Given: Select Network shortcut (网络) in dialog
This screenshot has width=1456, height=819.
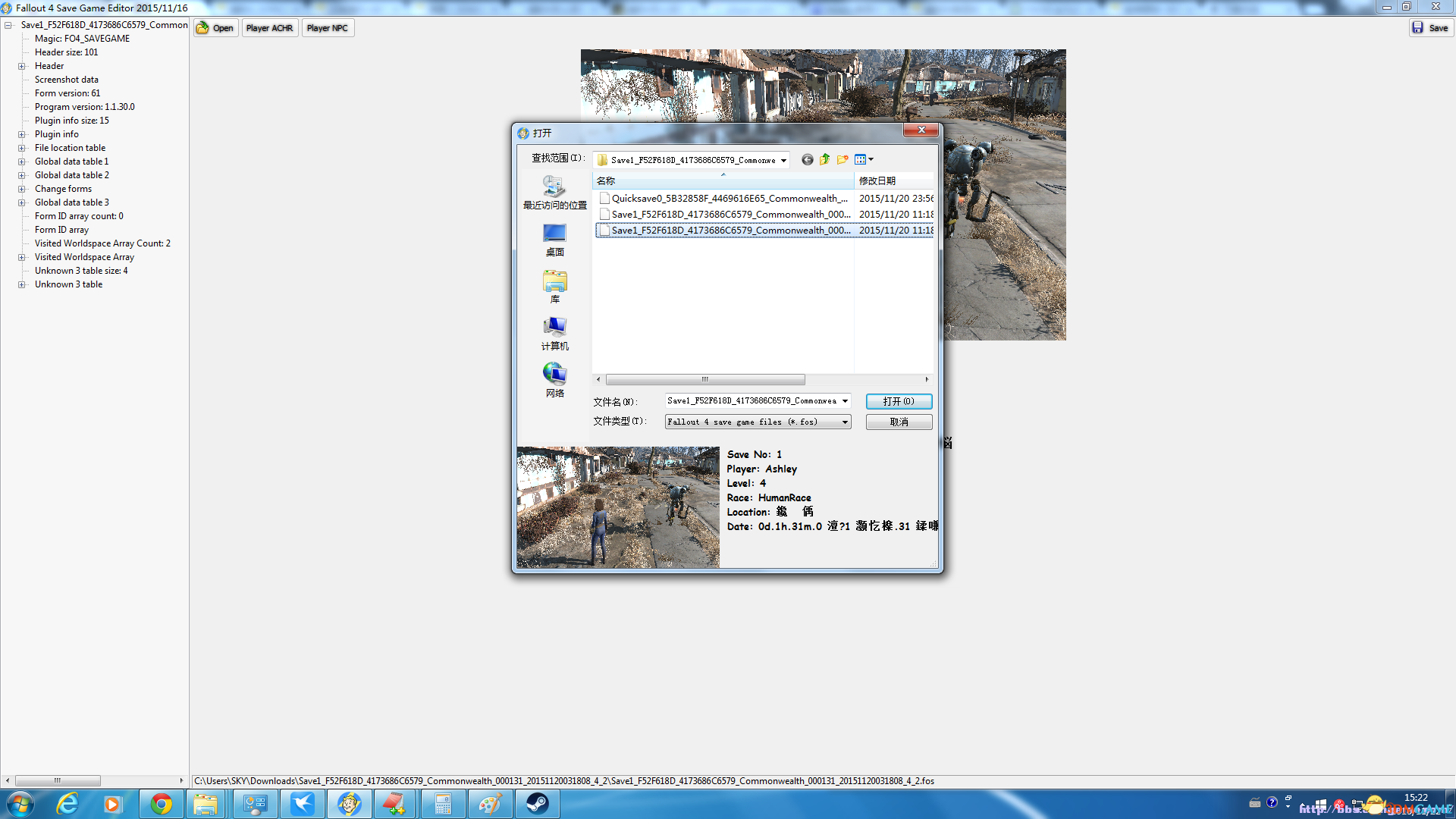Looking at the screenshot, I should pyautogui.click(x=554, y=381).
